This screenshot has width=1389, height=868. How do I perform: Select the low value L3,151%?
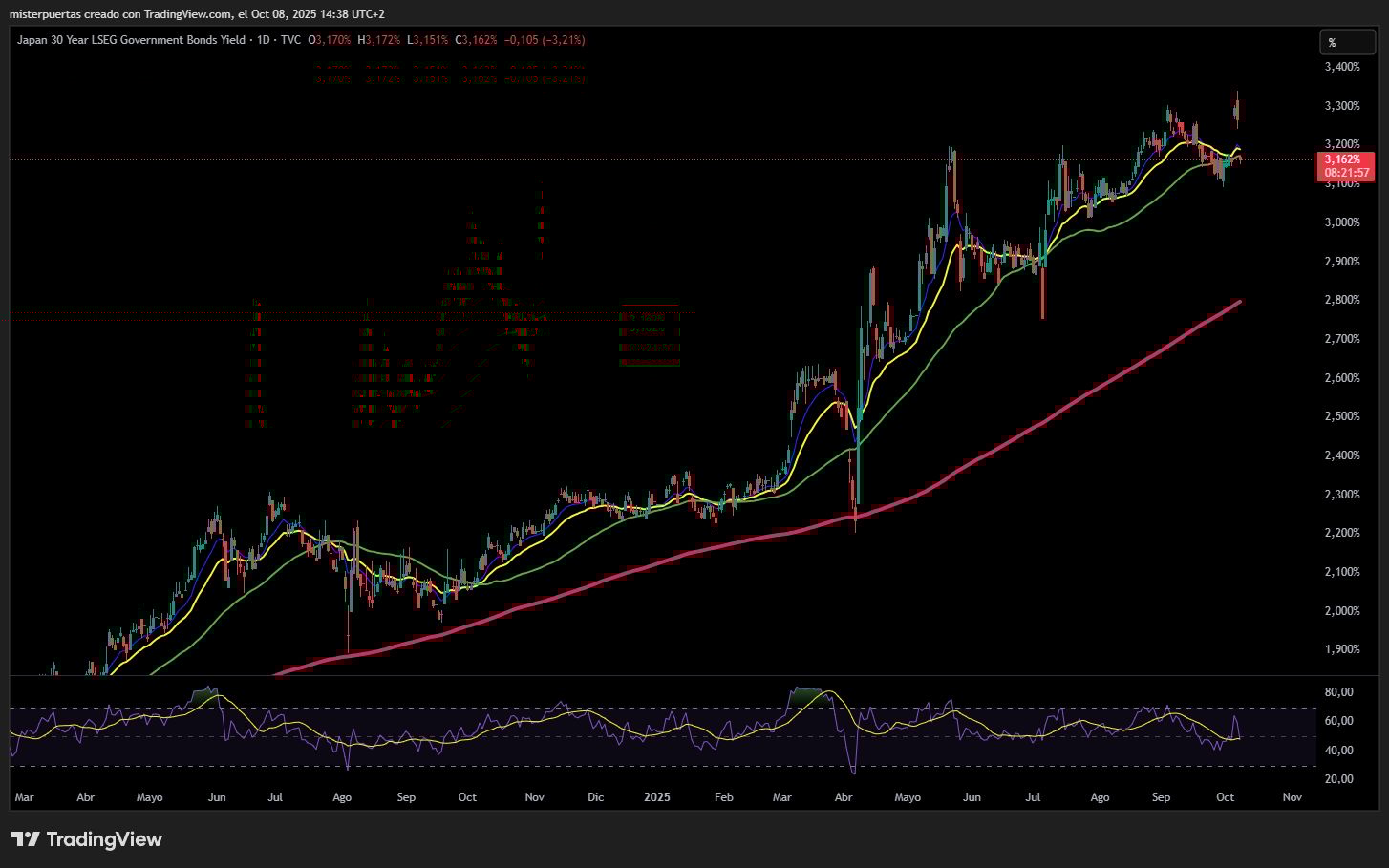tap(428, 40)
